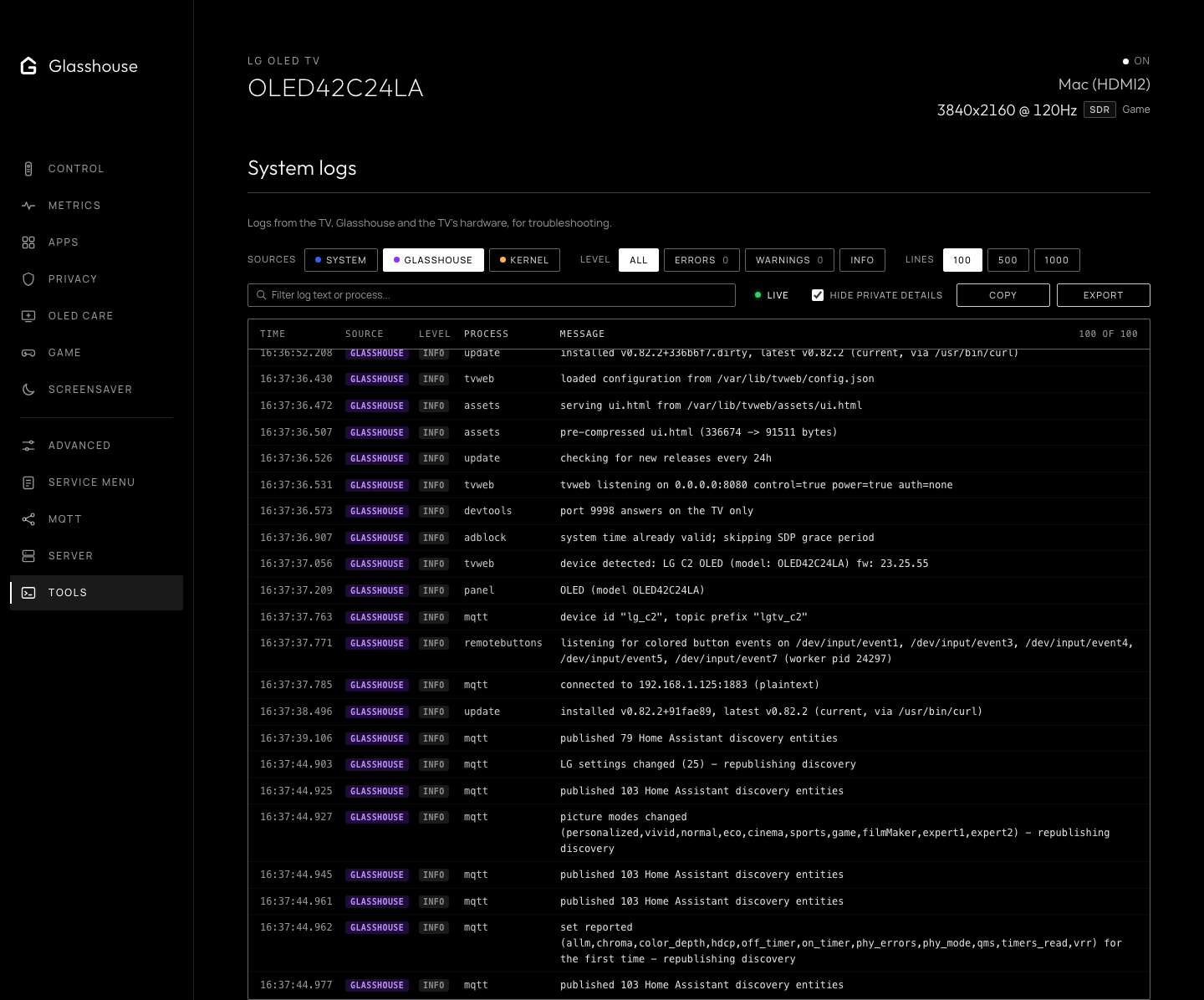Open Server via its rack icon
Screen dimensions: 1204x1000
tap(28, 556)
